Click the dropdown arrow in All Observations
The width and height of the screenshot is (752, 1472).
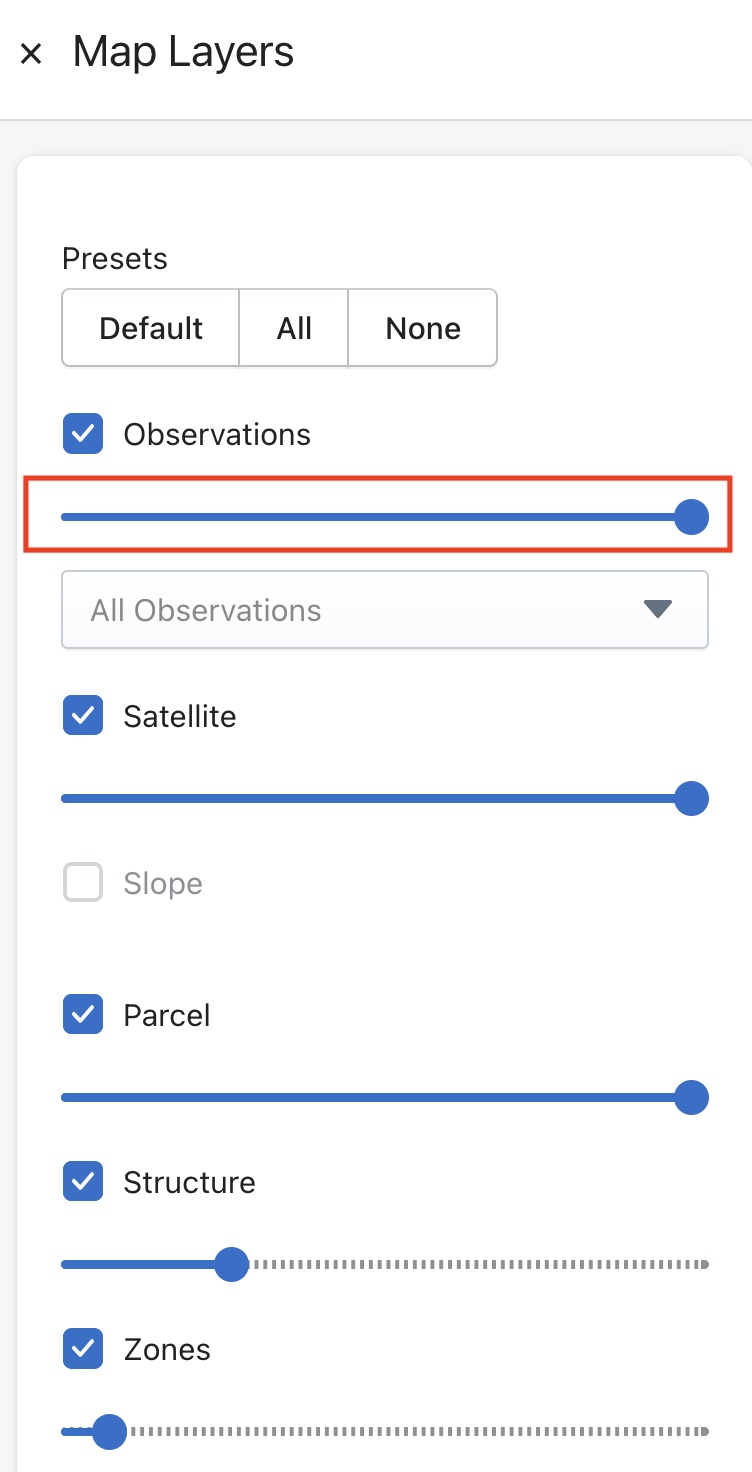point(657,609)
